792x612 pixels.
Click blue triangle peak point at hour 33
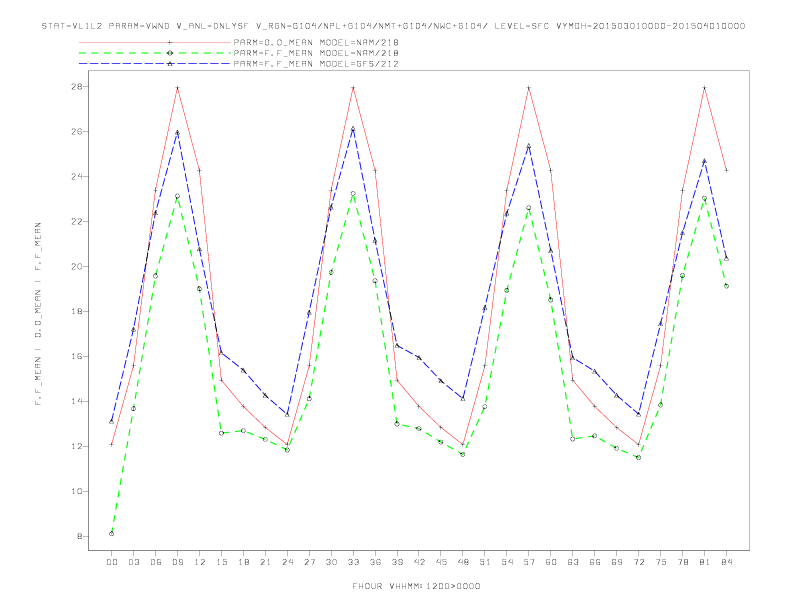click(353, 129)
